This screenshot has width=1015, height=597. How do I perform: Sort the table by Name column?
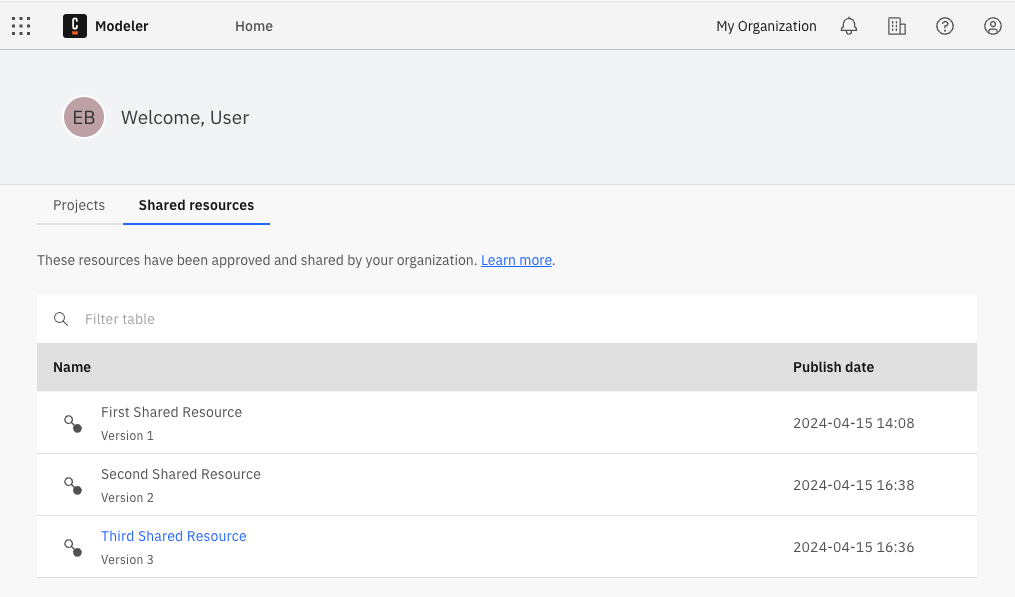(x=72, y=367)
